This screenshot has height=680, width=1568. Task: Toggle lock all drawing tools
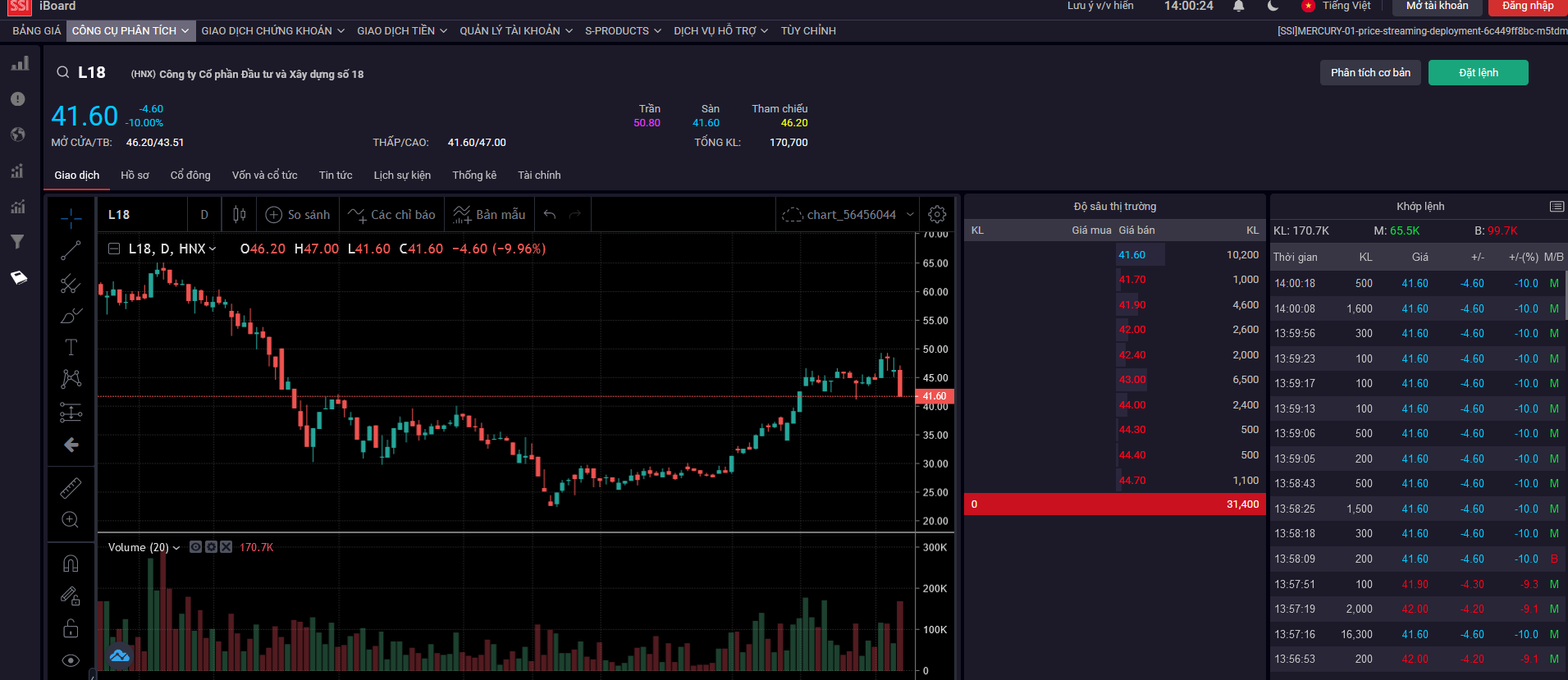(71, 629)
